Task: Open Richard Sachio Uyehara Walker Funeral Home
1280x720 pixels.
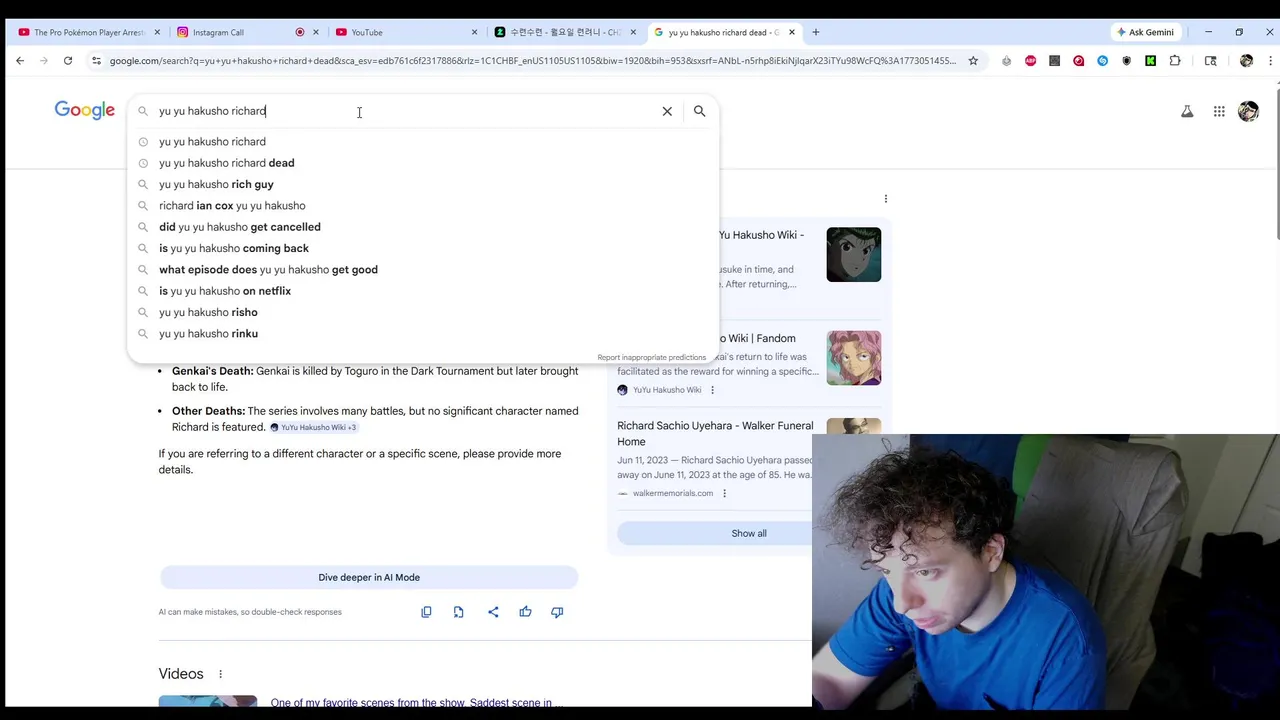Action: tap(715, 434)
